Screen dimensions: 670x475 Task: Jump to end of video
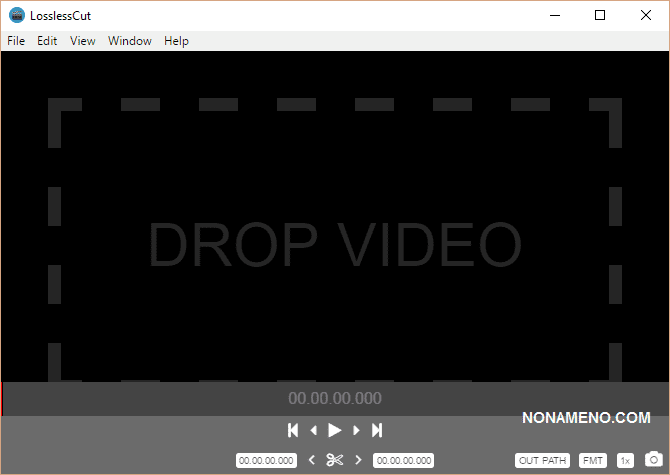pos(377,430)
